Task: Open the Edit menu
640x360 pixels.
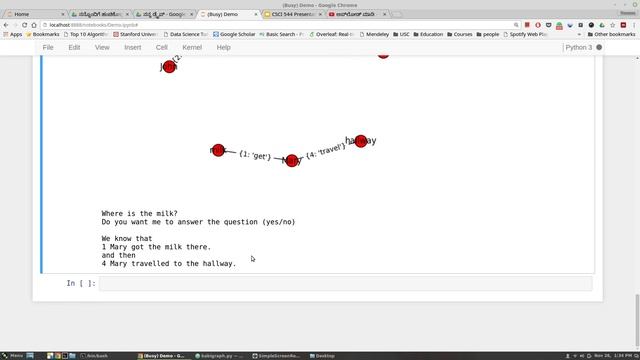Action: point(74,47)
